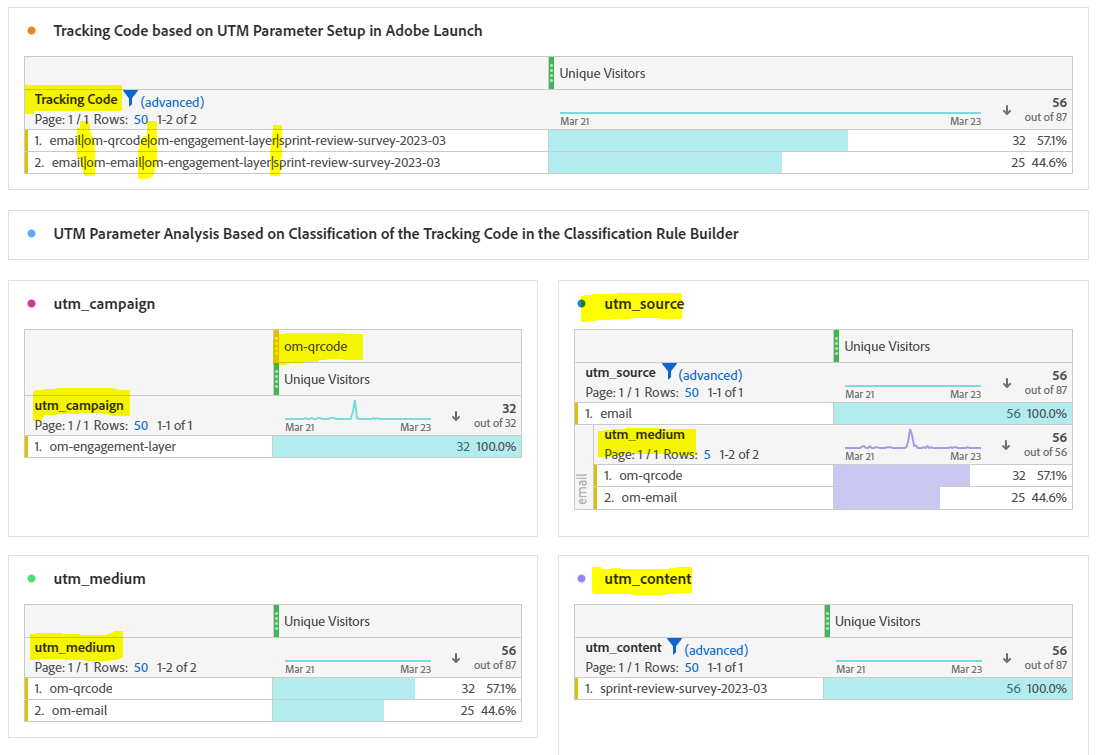Image resolution: width=1100 pixels, height=755 pixels.
Task: Open Rows 5 selector in utm_medium breakdown
Action: coord(706,454)
